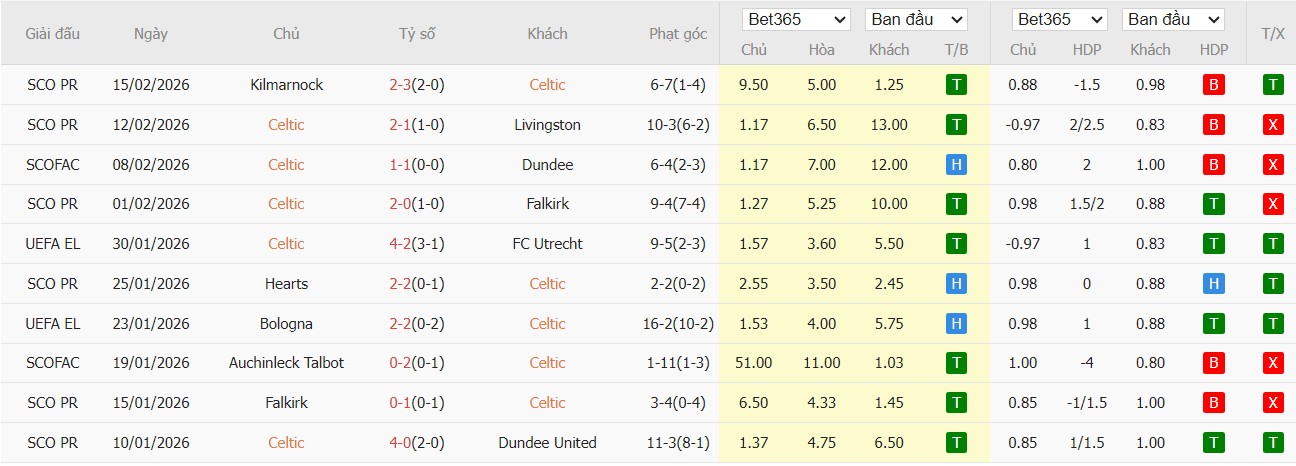The height and width of the screenshot is (466, 1296).
Task: Click green T badge in Bologna row T/X column
Action: [1273, 324]
